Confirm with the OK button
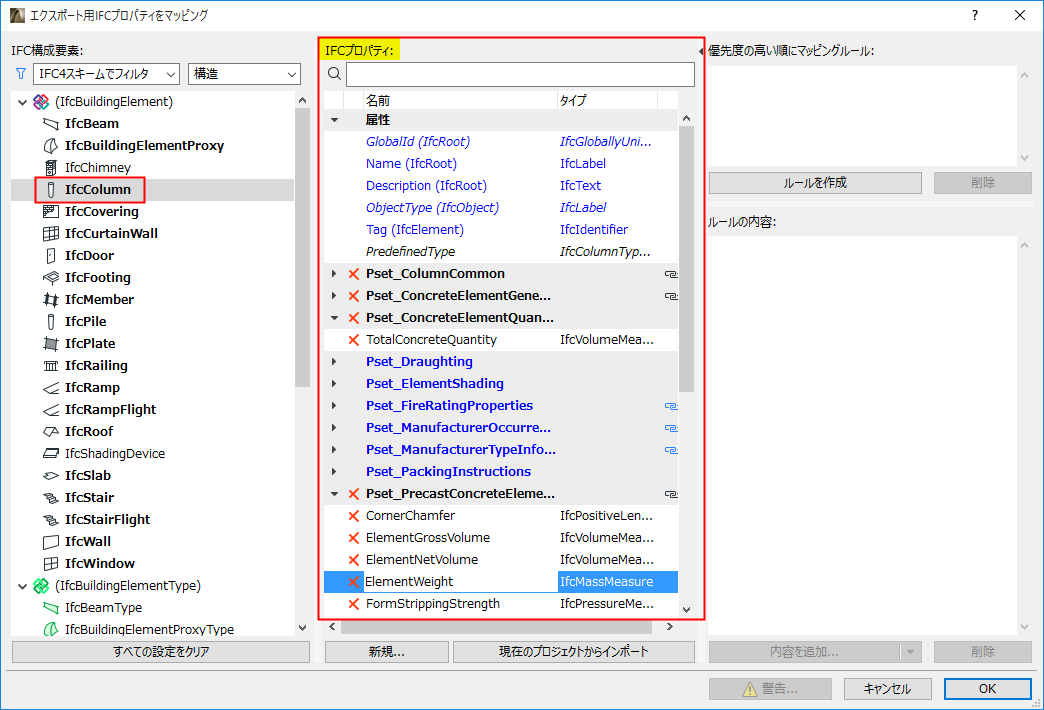 click(x=987, y=689)
